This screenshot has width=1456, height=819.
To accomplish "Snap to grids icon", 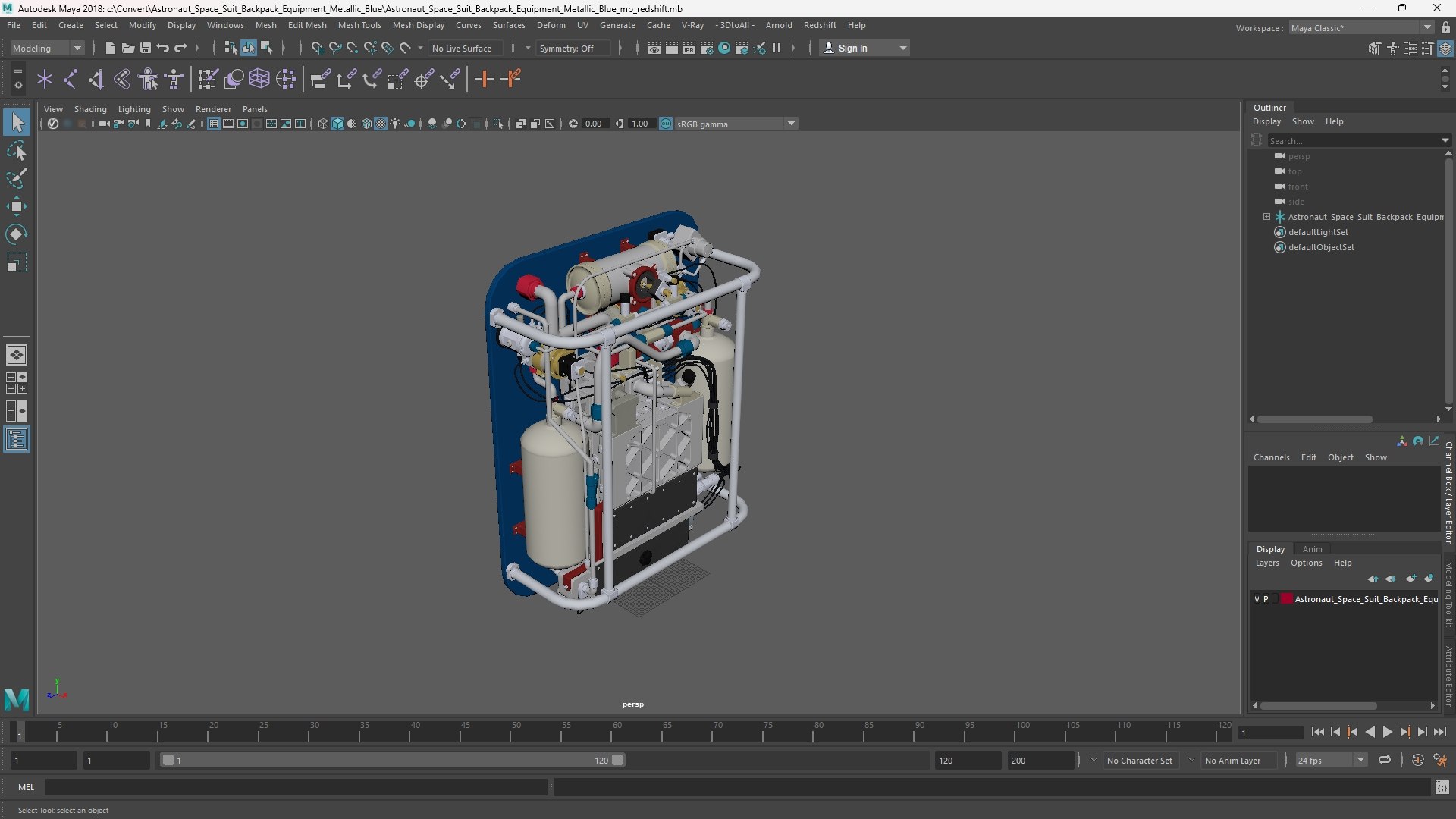I will tap(317, 48).
